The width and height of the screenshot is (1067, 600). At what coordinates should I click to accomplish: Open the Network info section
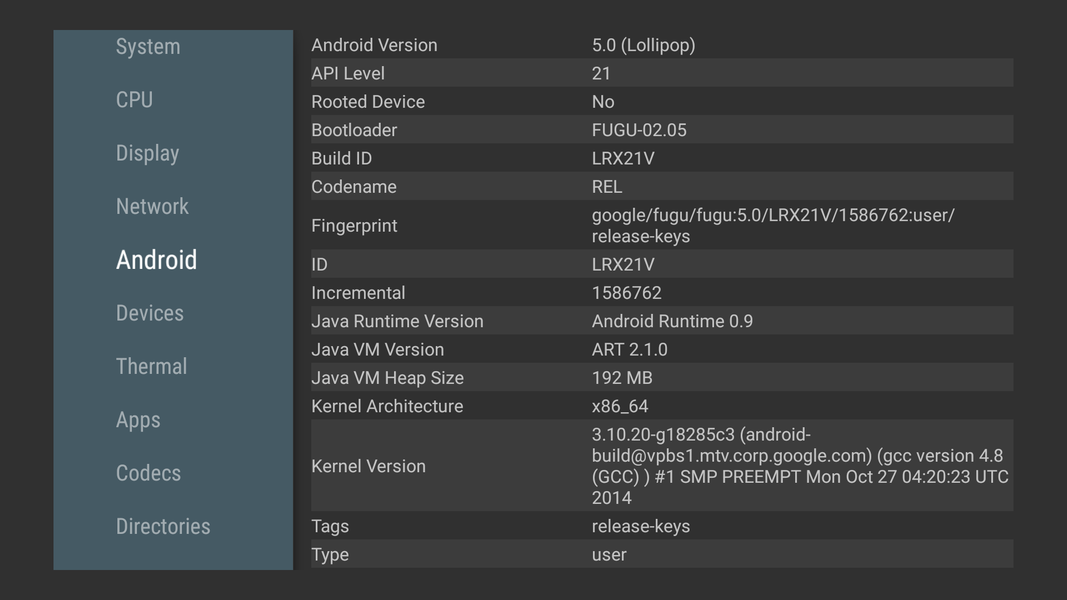click(x=152, y=207)
